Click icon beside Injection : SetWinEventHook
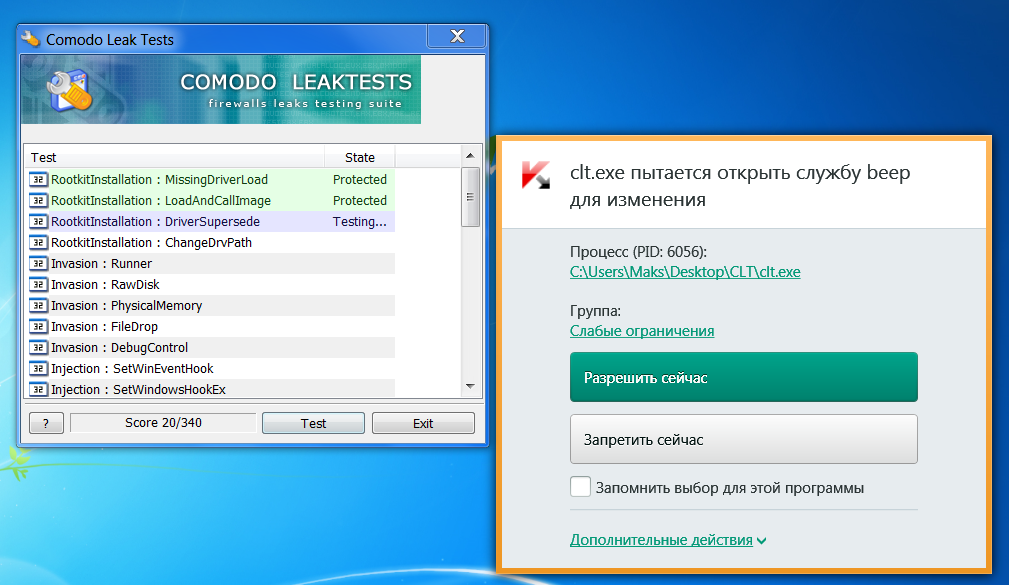Image resolution: width=1009 pixels, height=585 pixels. coord(38,369)
